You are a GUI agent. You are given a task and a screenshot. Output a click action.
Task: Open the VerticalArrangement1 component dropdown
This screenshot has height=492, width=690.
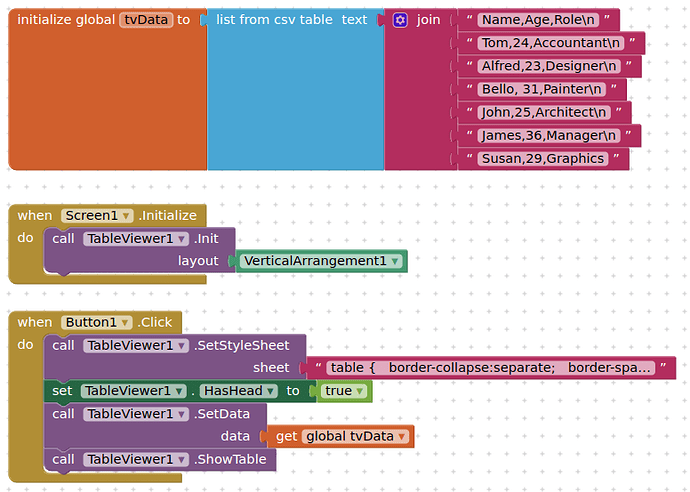321,261
